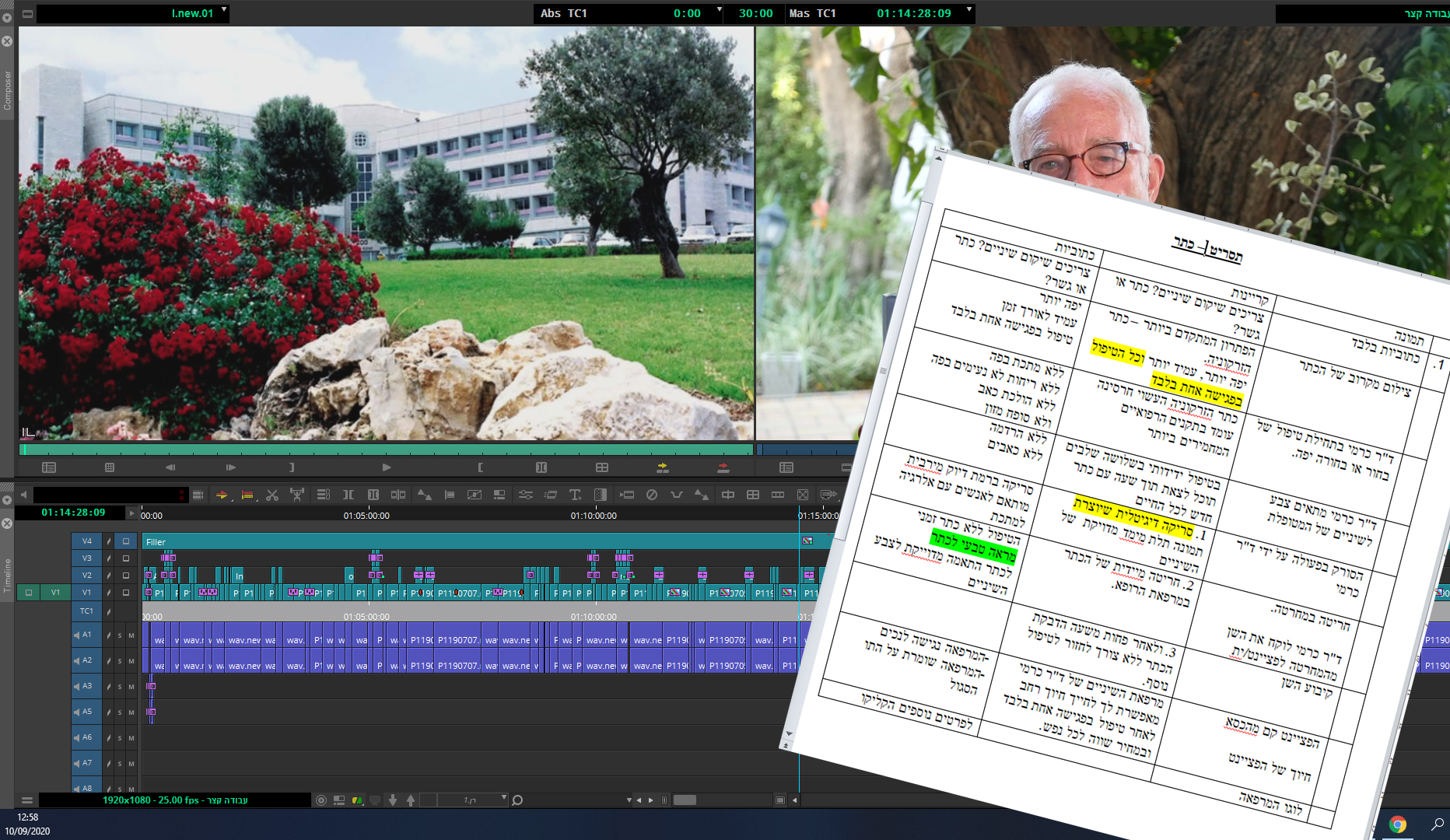Step one frame backward in source monitor

pos(170,467)
